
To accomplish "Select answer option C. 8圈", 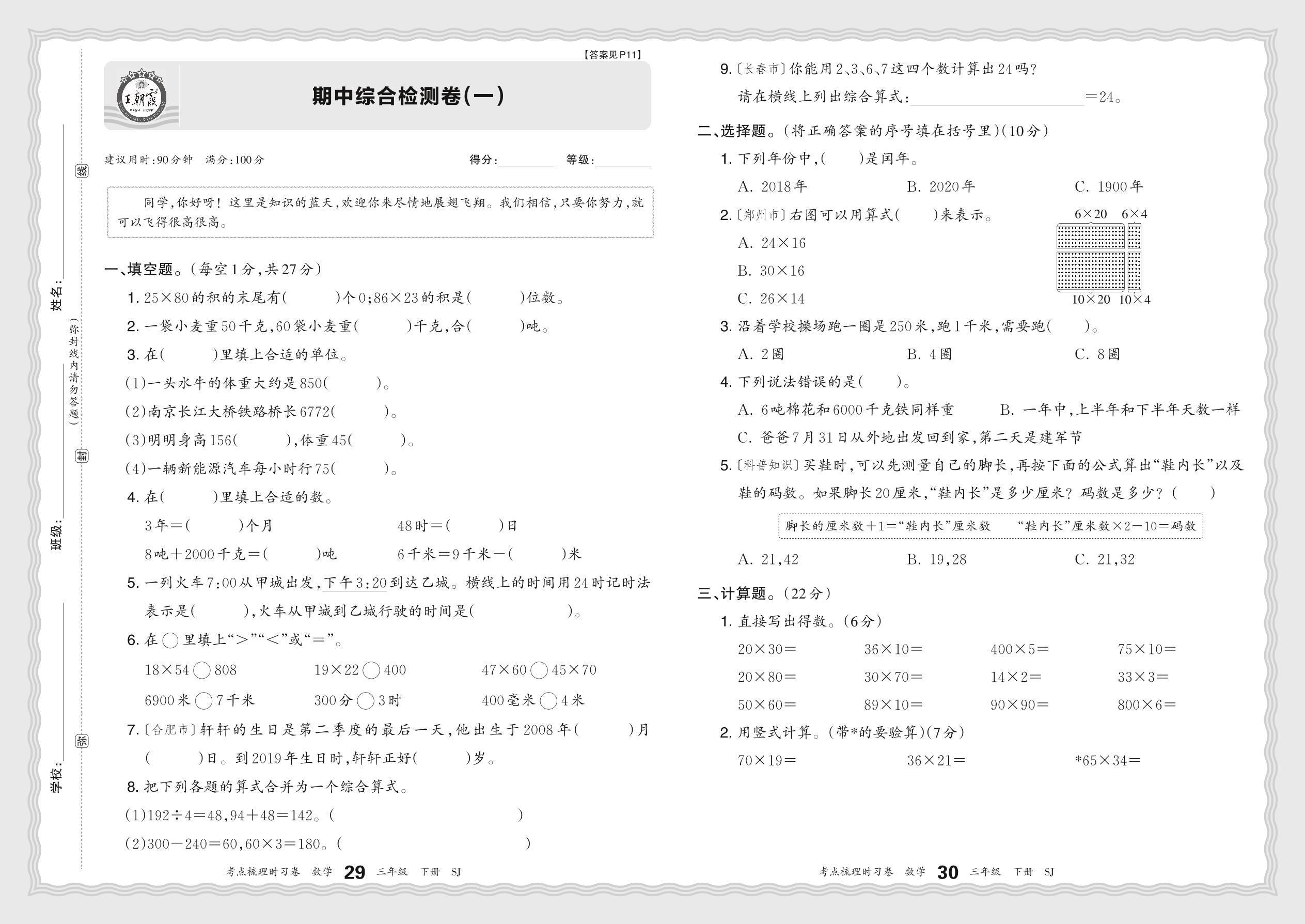I will pyautogui.click(x=1097, y=354).
